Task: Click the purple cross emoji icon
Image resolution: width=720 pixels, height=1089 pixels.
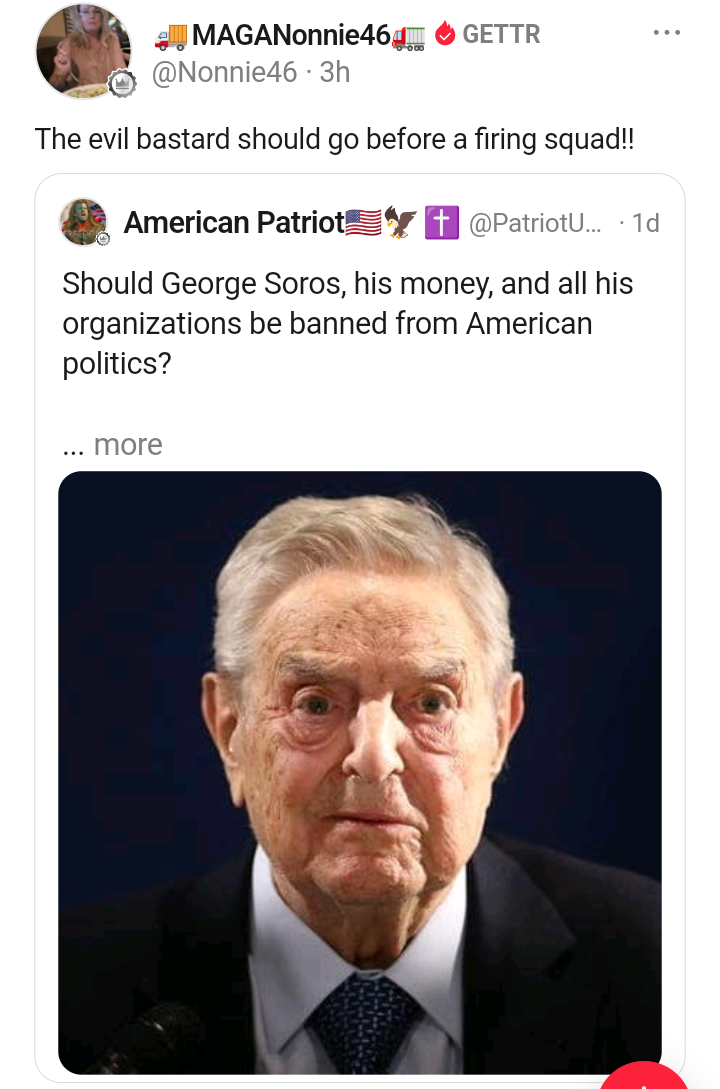Action: [x=441, y=222]
